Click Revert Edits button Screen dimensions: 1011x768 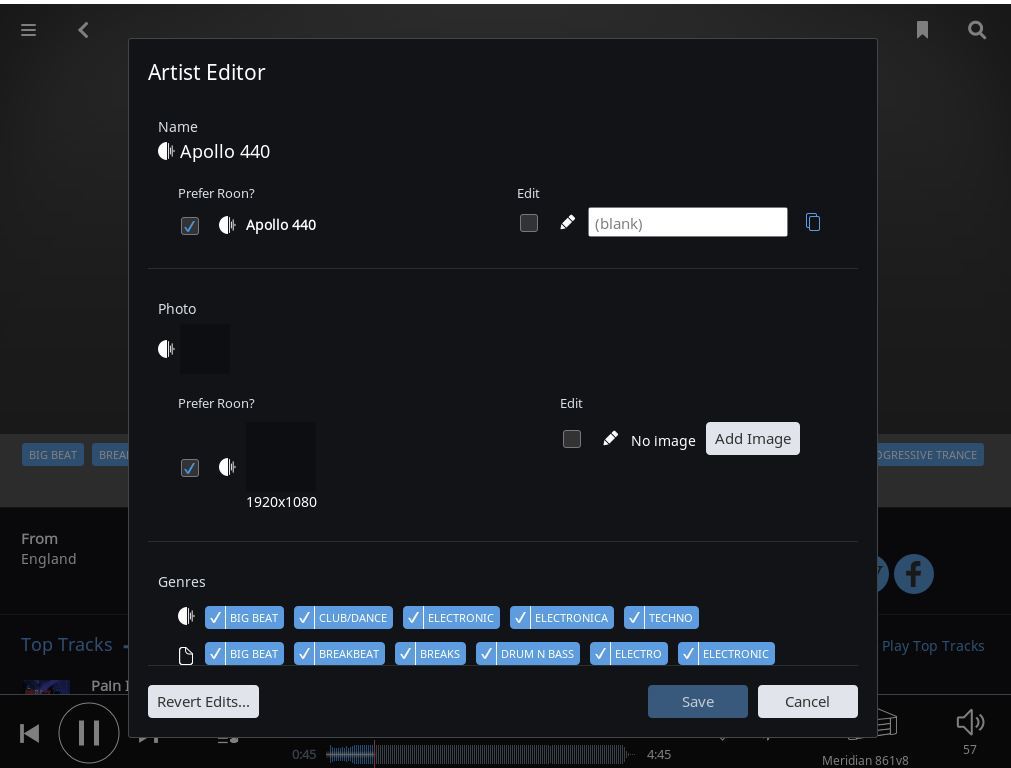click(203, 702)
